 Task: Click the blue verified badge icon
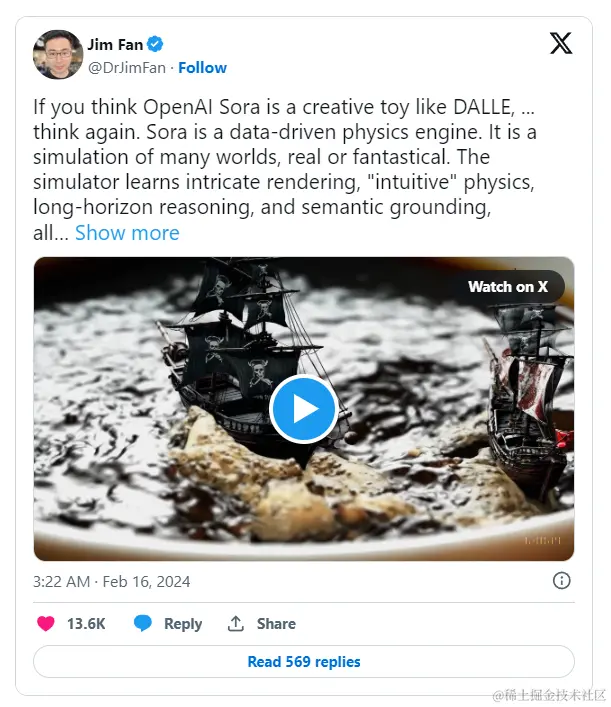tap(156, 44)
